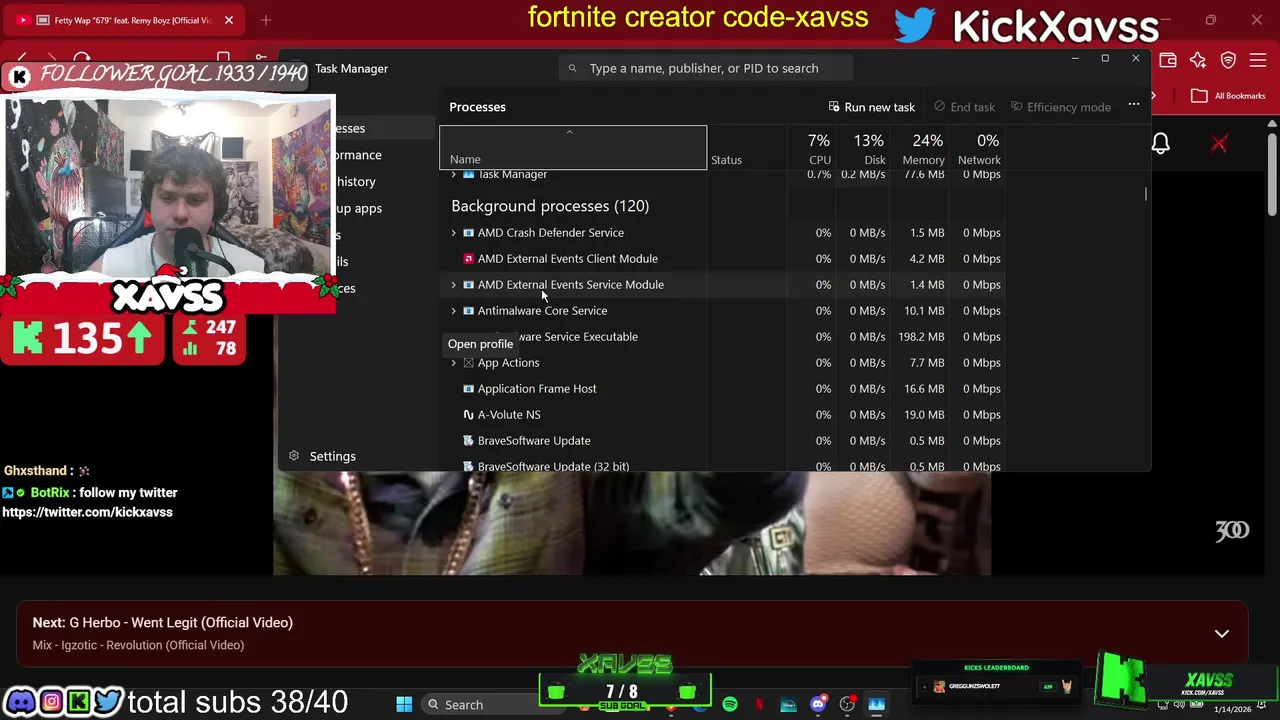Screen dimensions: 1280x720
Task: Click Efficiency mode button
Action: [x=1061, y=107]
